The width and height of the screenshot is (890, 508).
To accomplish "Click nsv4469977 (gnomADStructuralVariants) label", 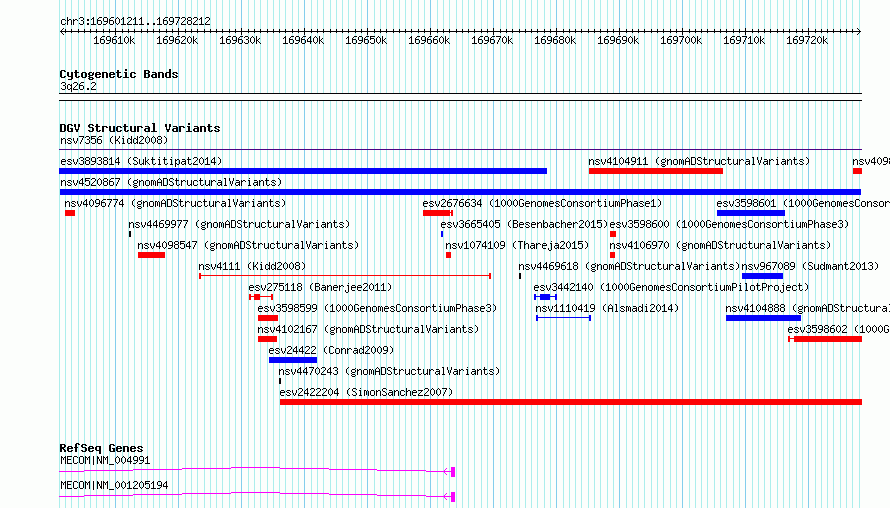I will pyautogui.click(x=239, y=224).
